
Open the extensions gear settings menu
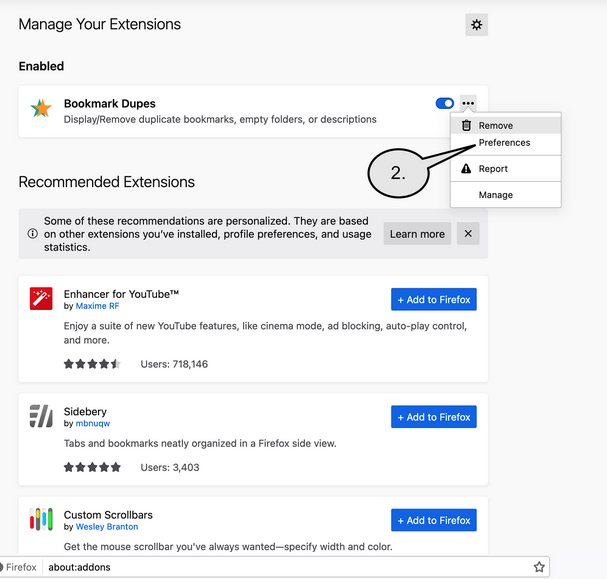476,25
